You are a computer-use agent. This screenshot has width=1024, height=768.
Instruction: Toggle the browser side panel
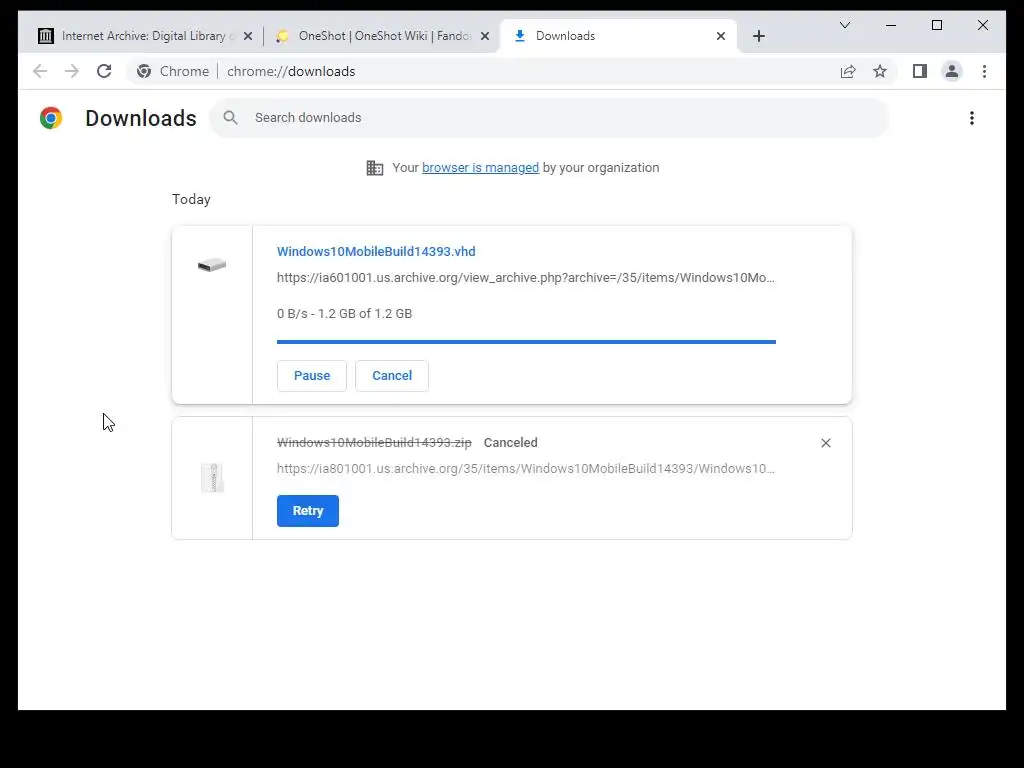click(x=920, y=71)
